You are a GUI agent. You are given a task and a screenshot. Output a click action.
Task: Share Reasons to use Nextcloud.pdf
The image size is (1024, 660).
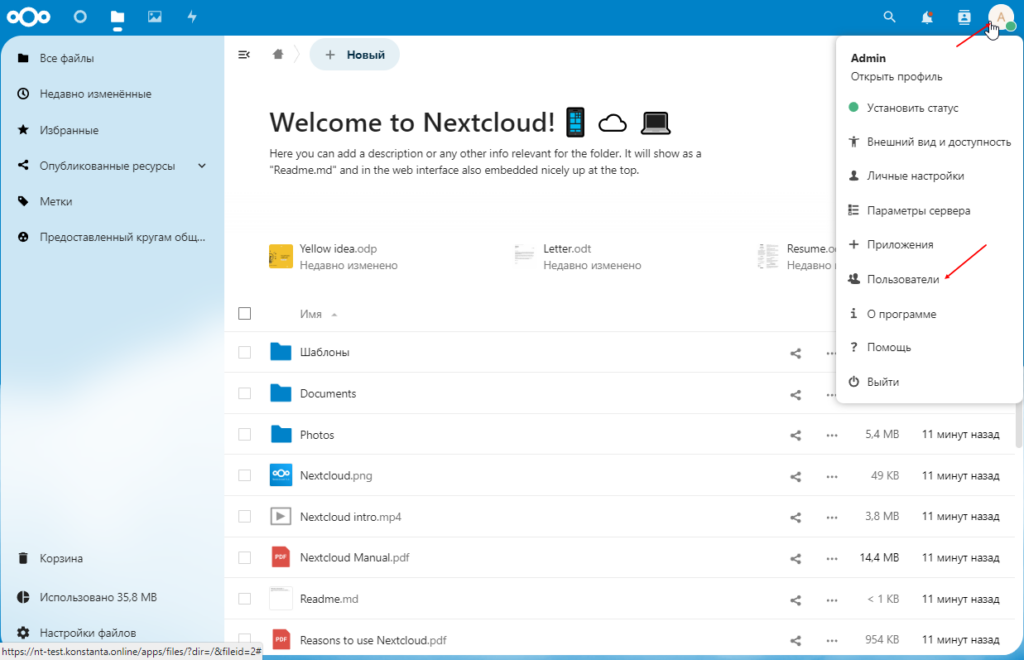(x=795, y=640)
